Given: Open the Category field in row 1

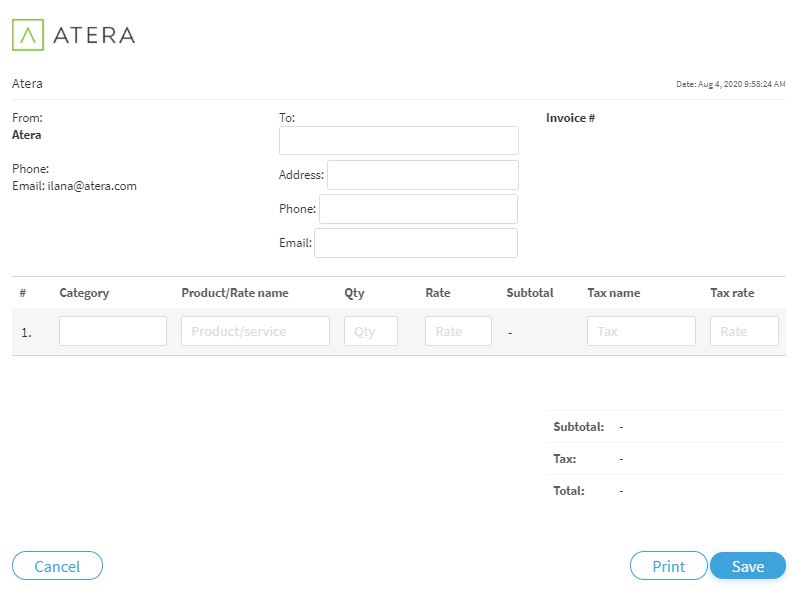Looking at the screenshot, I should point(113,331).
